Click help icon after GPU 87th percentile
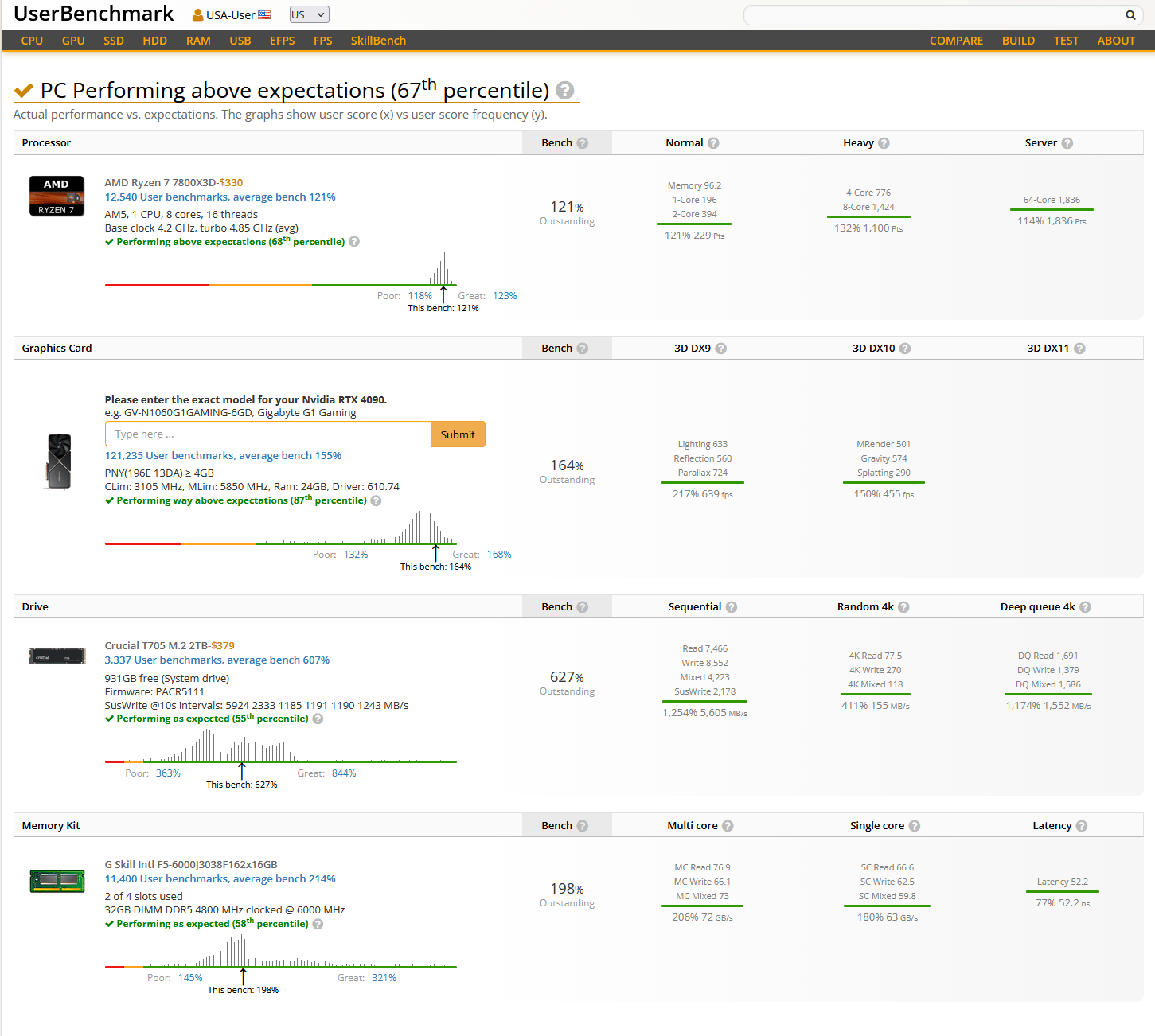Image resolution: width=1155 pixels, height=1036 pixels. pyautogui.click(x=376, y=500)
